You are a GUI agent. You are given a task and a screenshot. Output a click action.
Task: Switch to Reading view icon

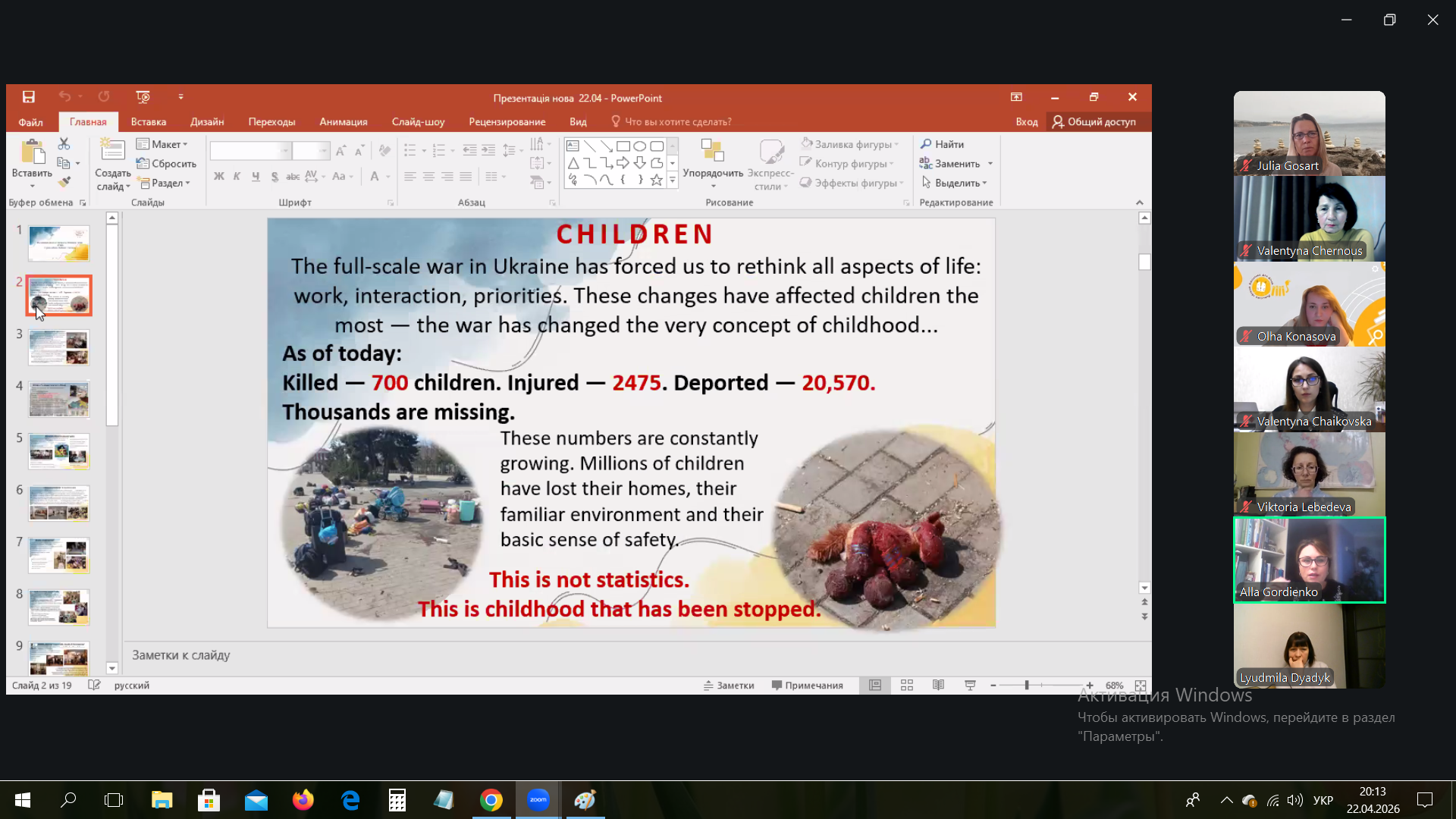[938, 686]
